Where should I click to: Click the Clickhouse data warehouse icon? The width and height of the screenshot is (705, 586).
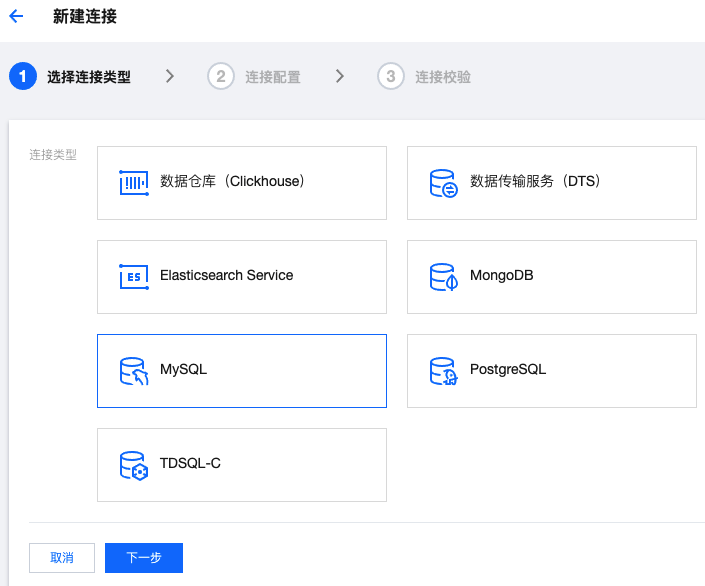[x=134, y=183]
